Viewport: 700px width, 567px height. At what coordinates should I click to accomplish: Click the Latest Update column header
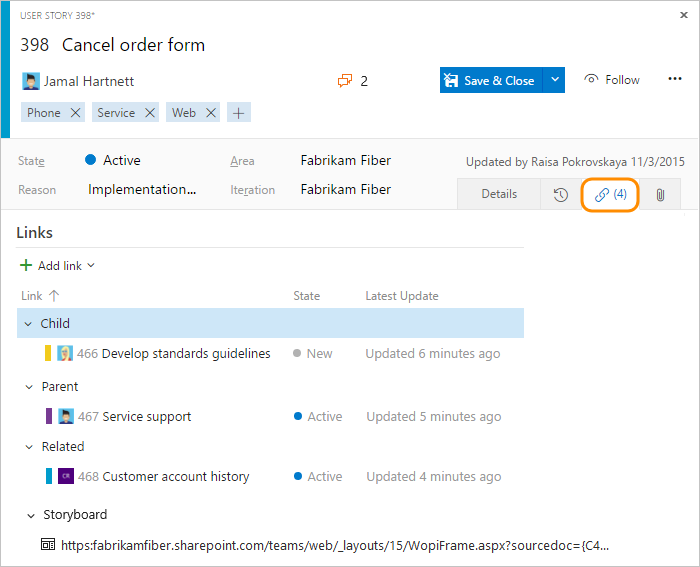pos(402,296)
